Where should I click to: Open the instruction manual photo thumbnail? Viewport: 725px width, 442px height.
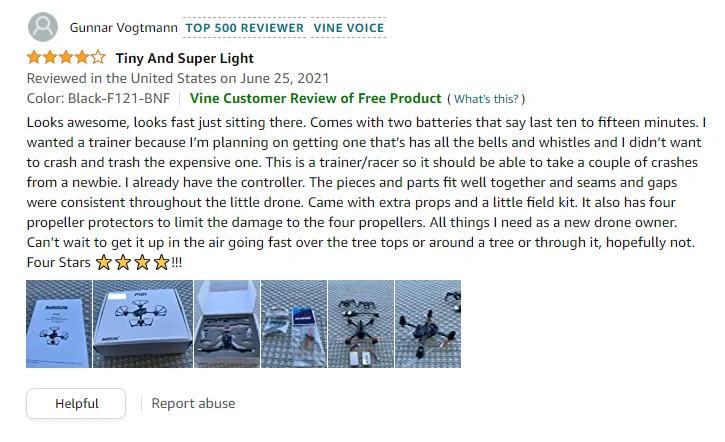(x=59, y=324)
